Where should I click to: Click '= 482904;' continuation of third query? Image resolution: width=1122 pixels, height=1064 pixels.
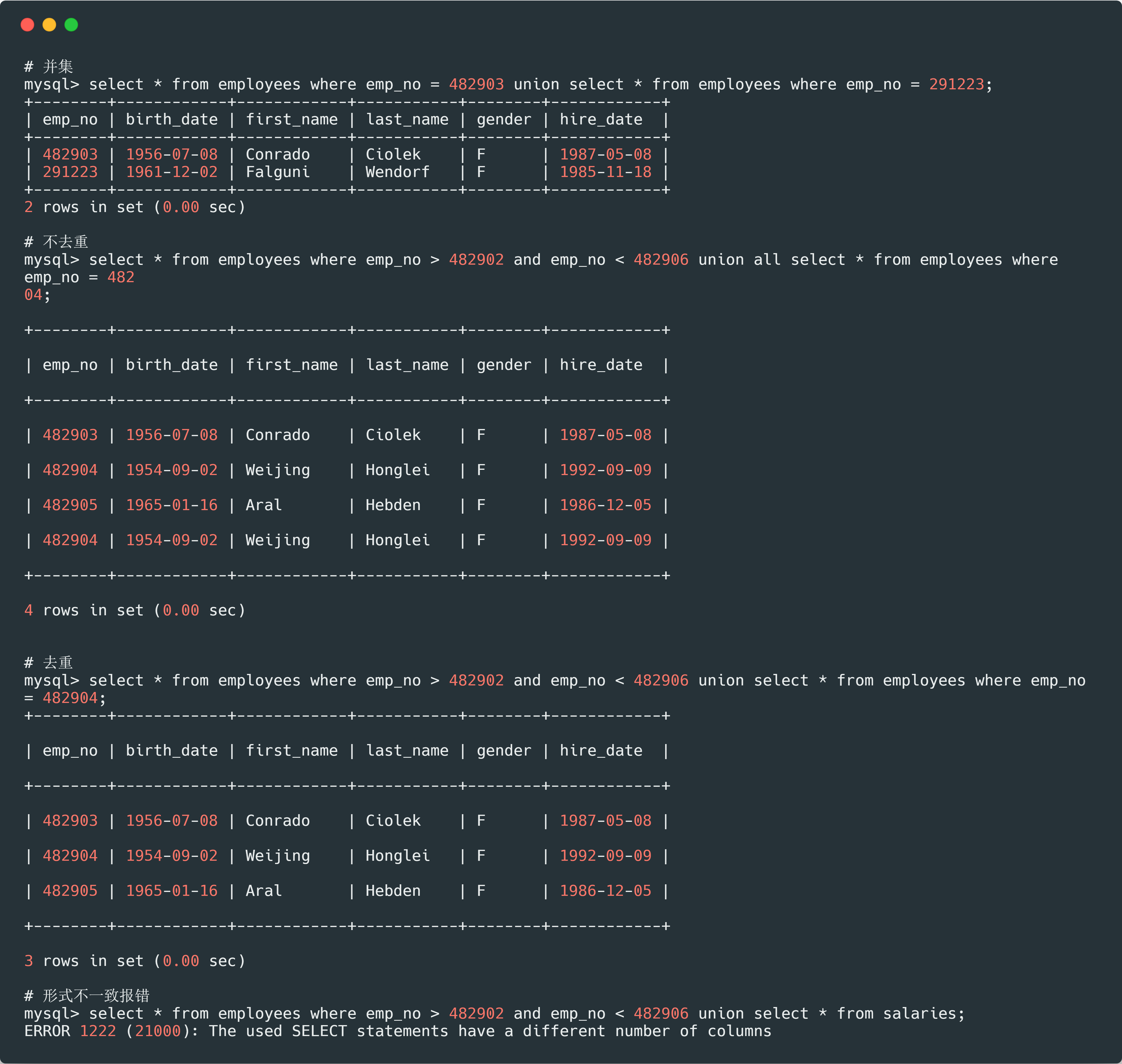click(x=65, y=698)
